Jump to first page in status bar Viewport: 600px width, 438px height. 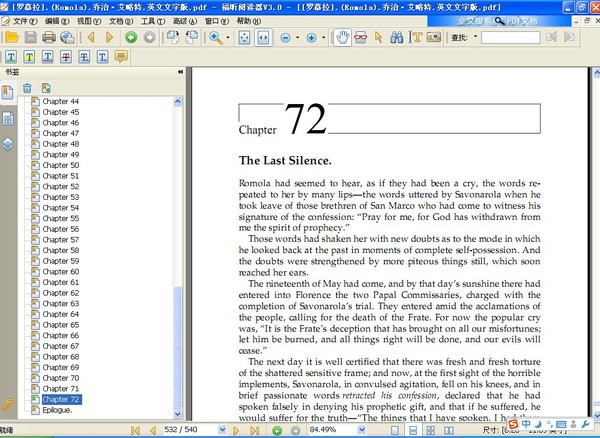135,430
